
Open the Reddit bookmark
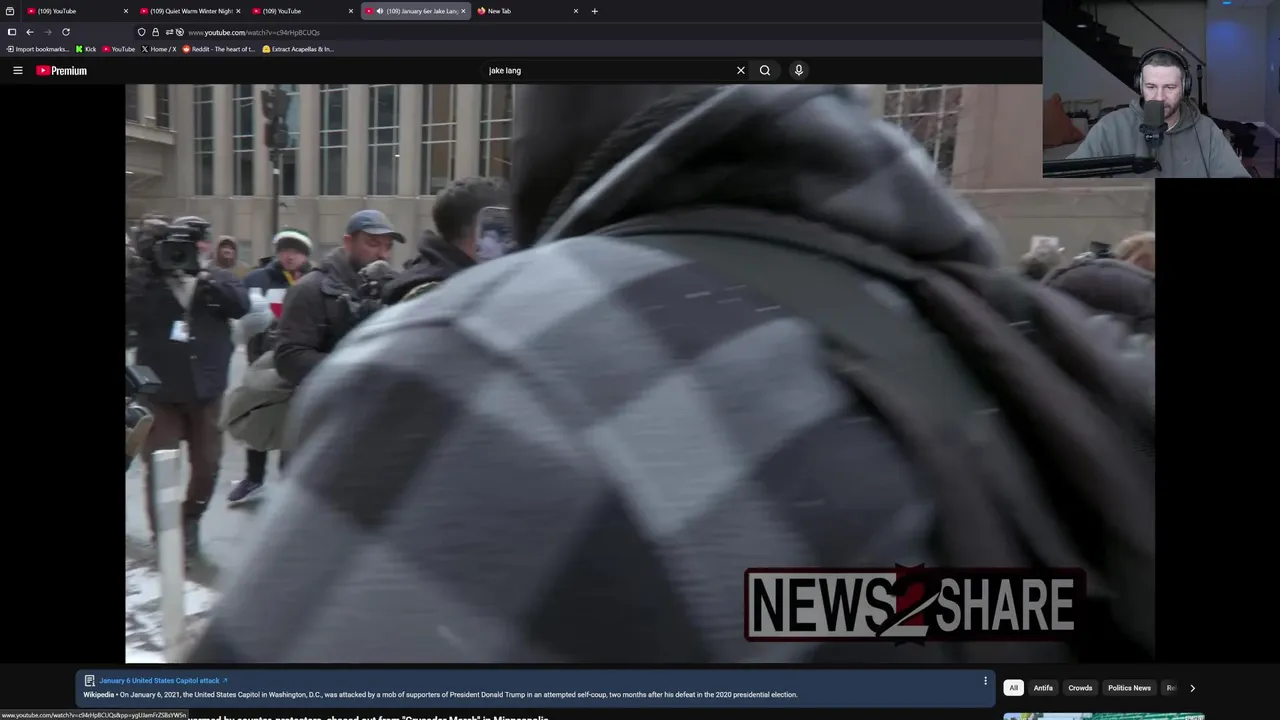pyautogui.click(x=219, y=49)
